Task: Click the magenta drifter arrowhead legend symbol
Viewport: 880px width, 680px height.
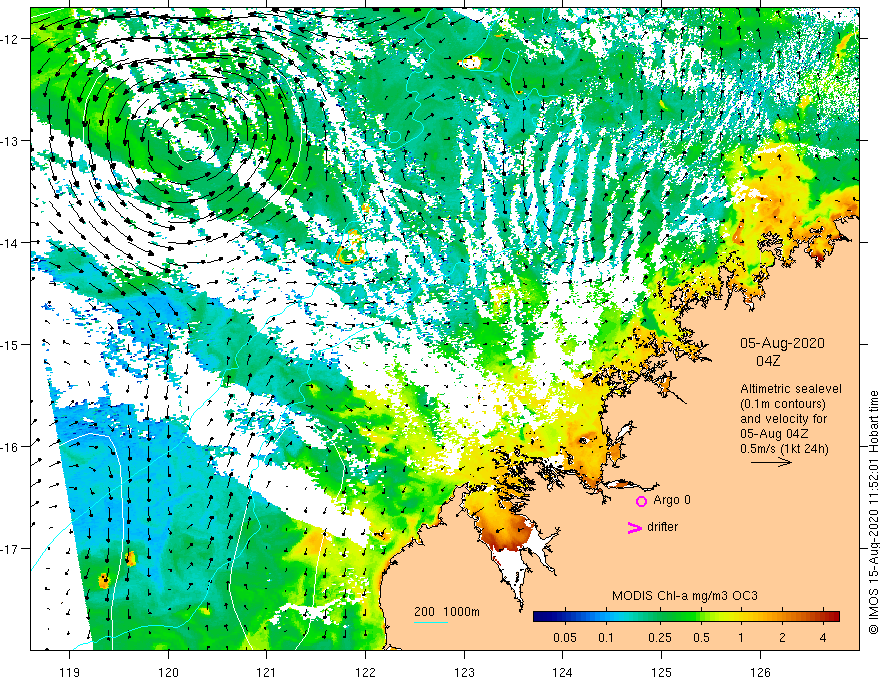Action: click(634, 527)
